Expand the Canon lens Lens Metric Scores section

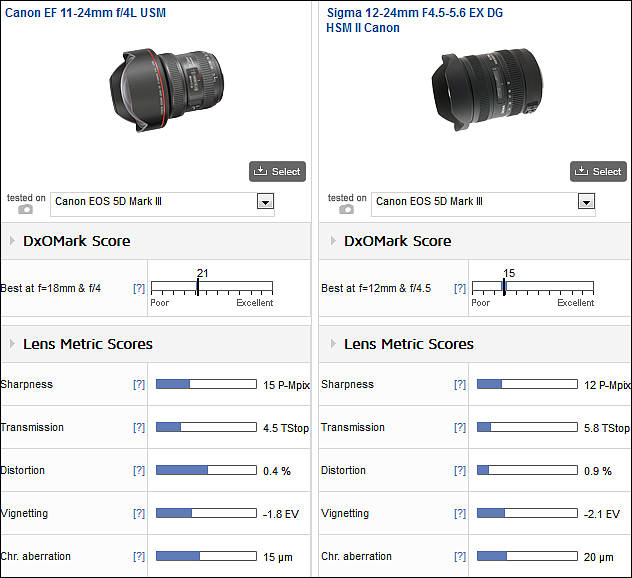(13, 344)
